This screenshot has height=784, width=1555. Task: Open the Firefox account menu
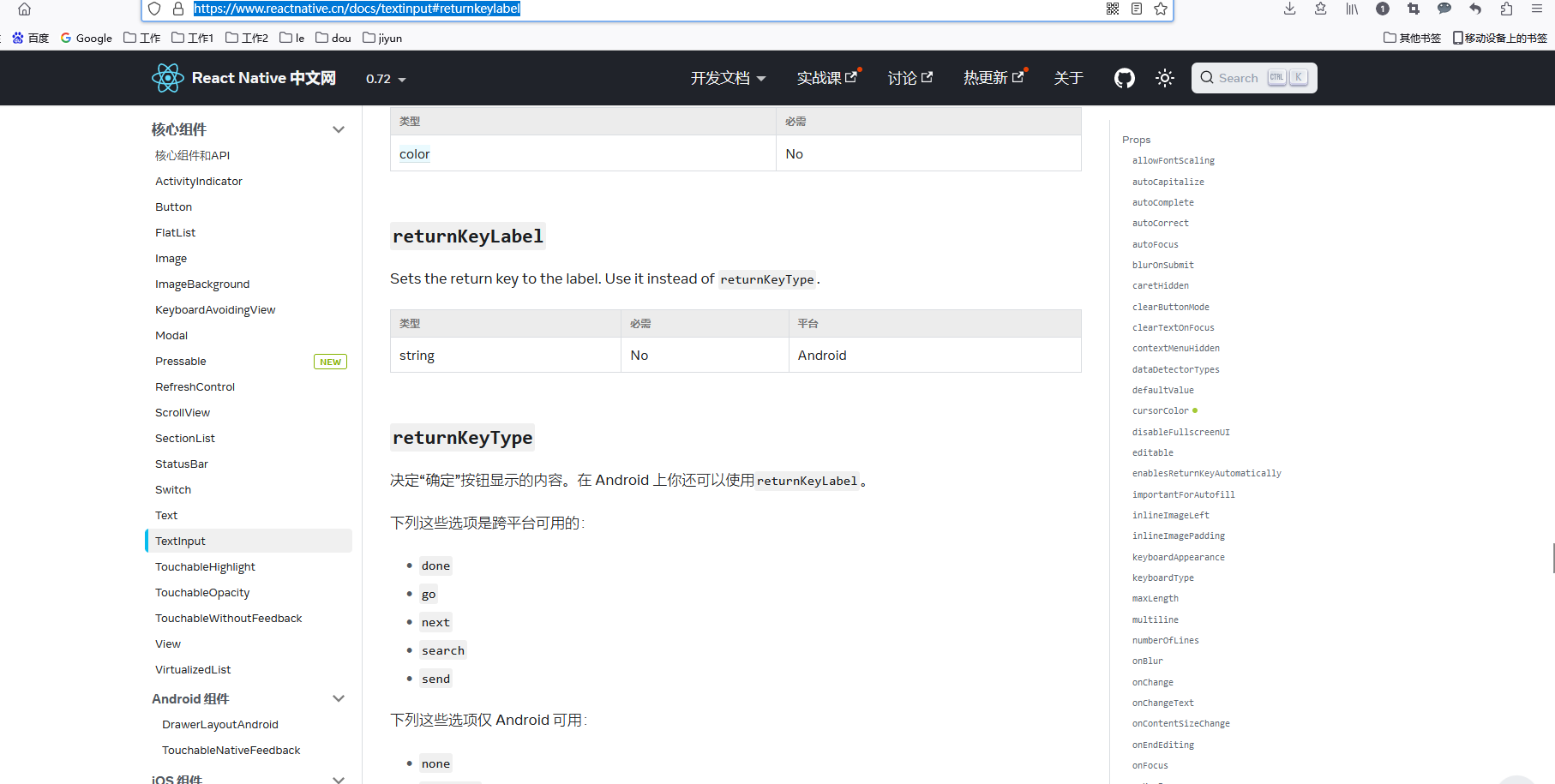coord(1382,9)
